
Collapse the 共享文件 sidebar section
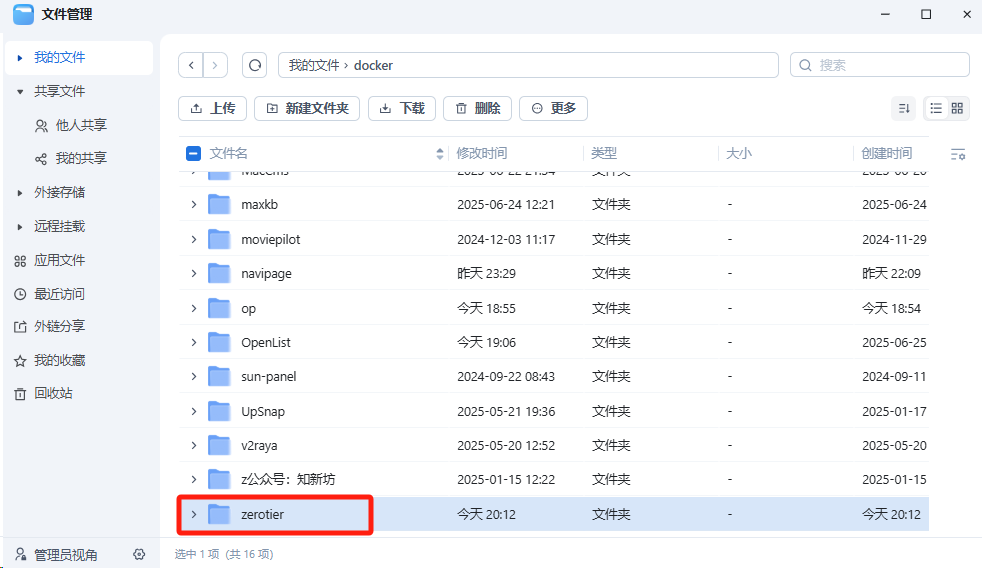click(20, 92)
